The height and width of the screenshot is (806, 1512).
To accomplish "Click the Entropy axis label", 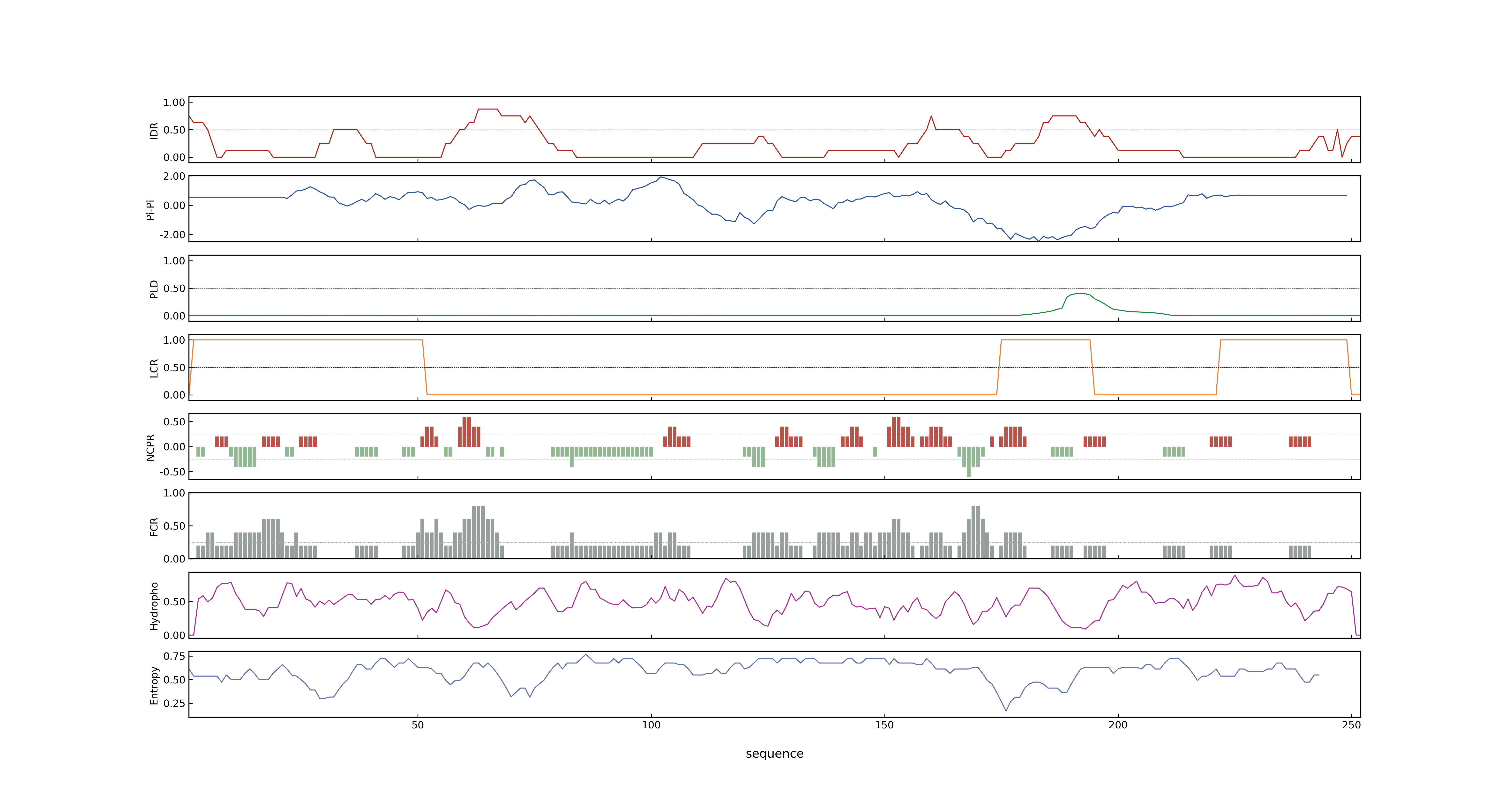I will 154,685.
